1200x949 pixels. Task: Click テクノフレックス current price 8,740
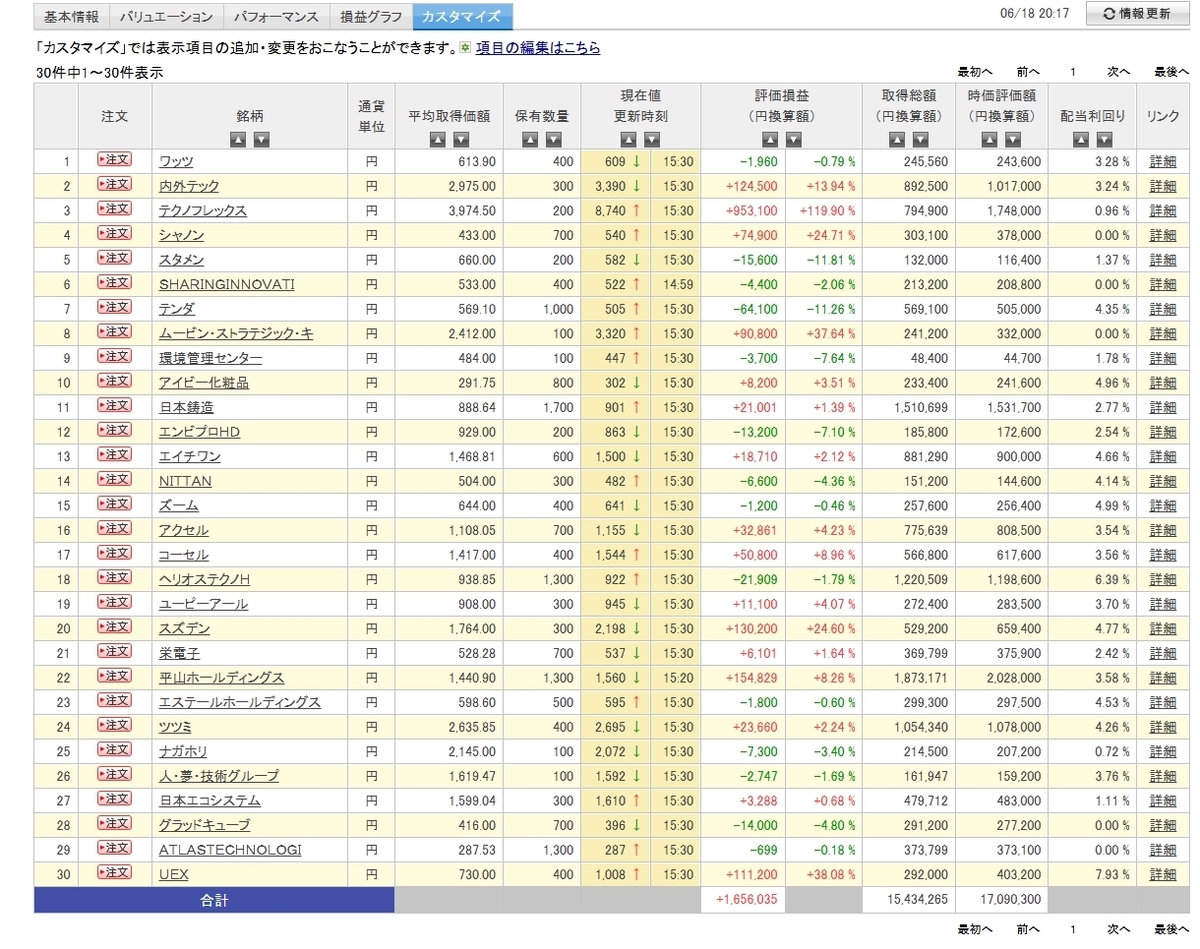click(609, 211)
